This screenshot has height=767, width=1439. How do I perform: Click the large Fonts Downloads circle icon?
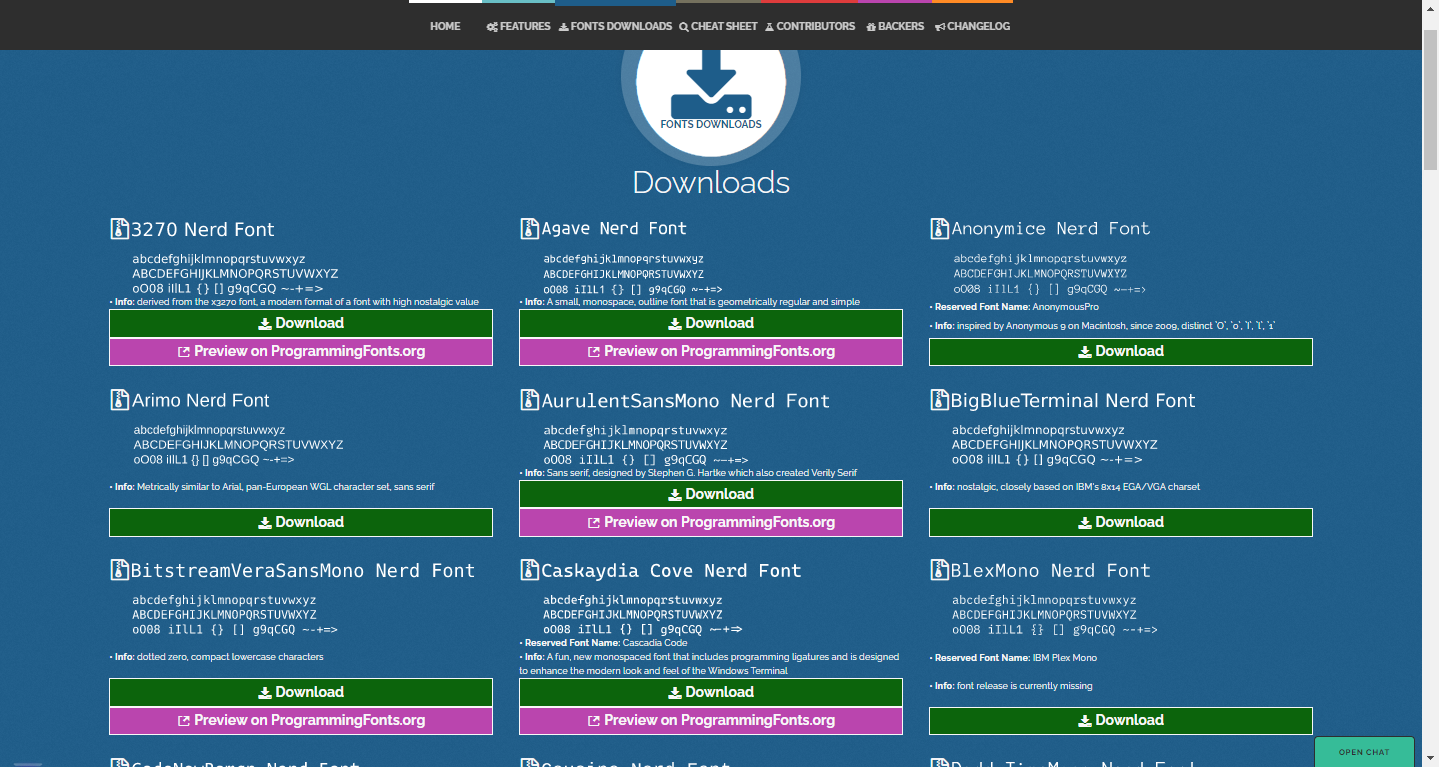tap(710, 95)
